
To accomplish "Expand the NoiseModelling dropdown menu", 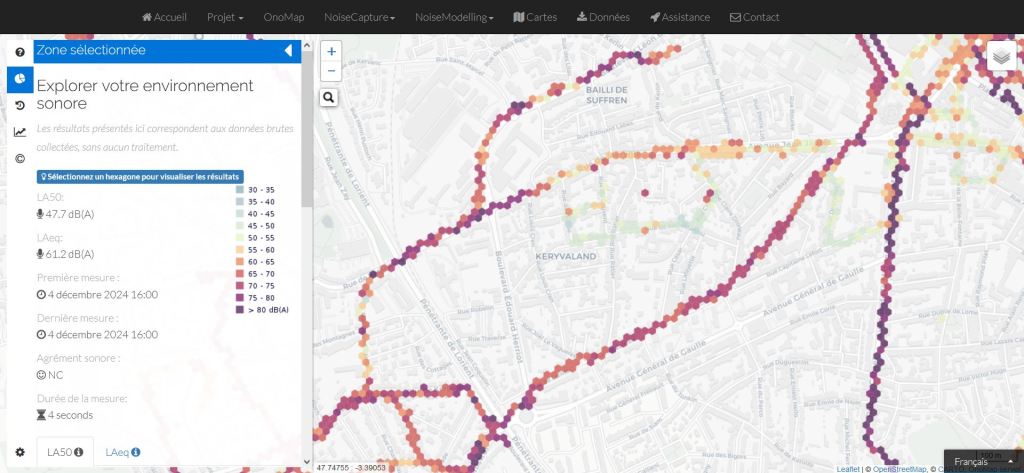I will [x=454, y=17].
